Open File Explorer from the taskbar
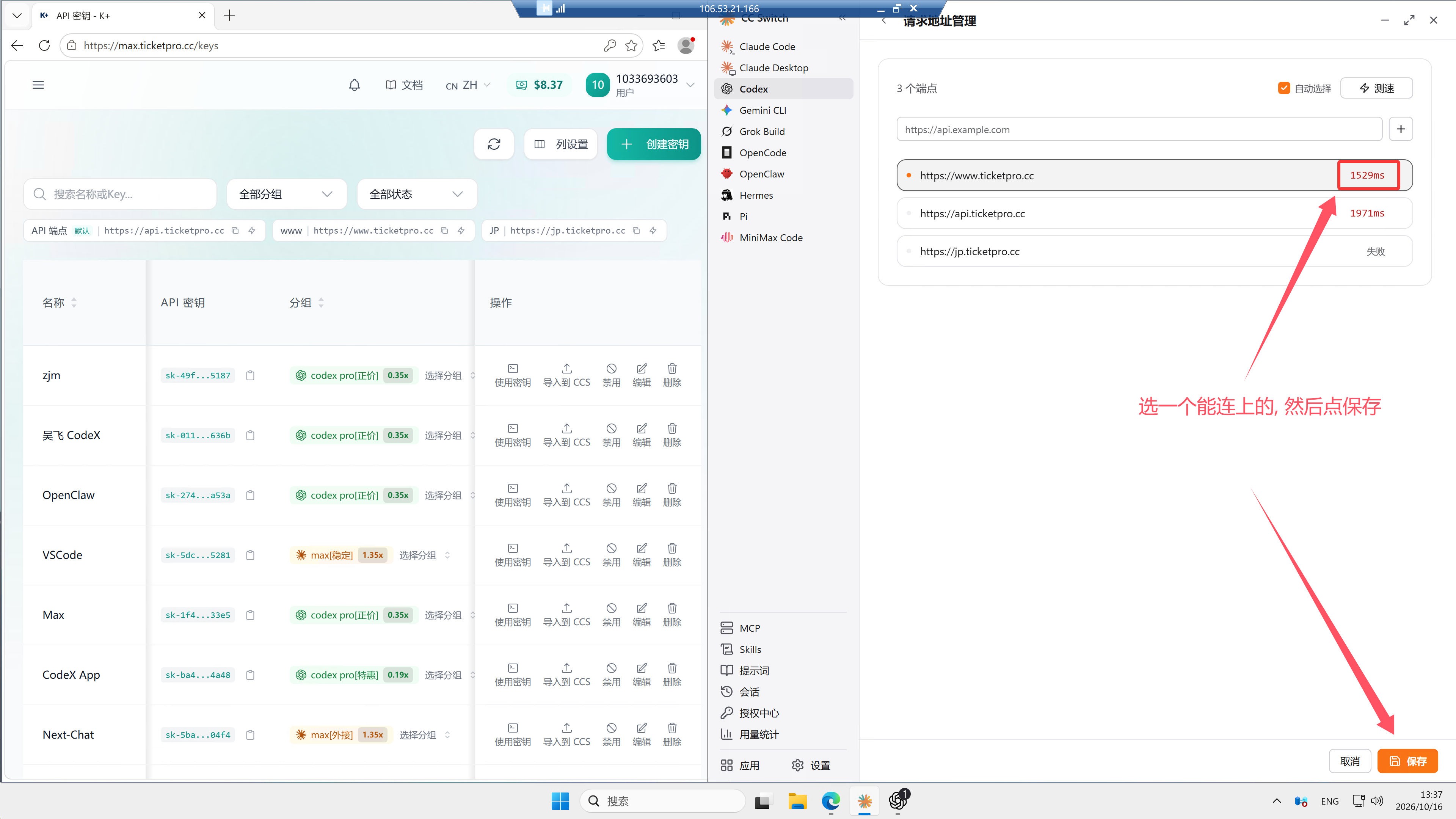The image size is (1456, 819). point(797,801)
